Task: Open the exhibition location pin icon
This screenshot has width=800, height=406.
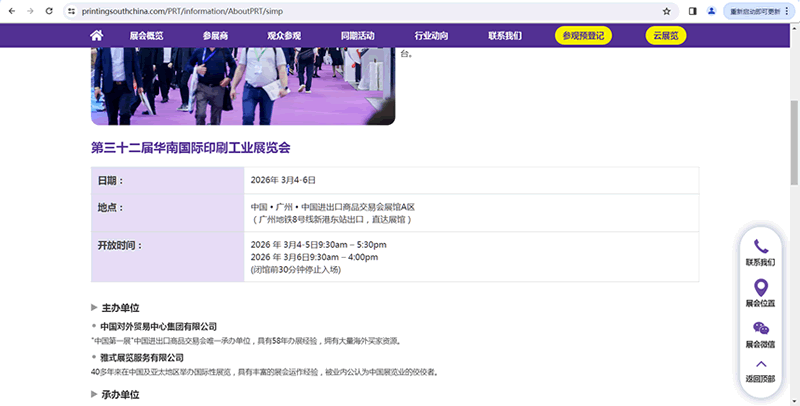Action: coord(760,287)
